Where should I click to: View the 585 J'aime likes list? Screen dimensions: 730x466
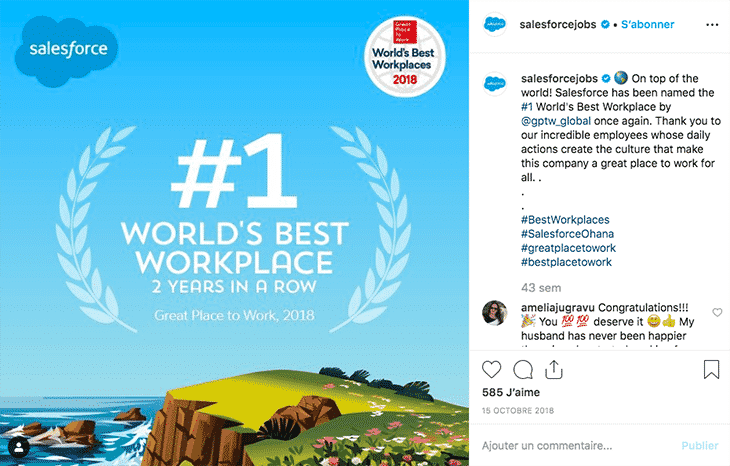tap(511, 392)
